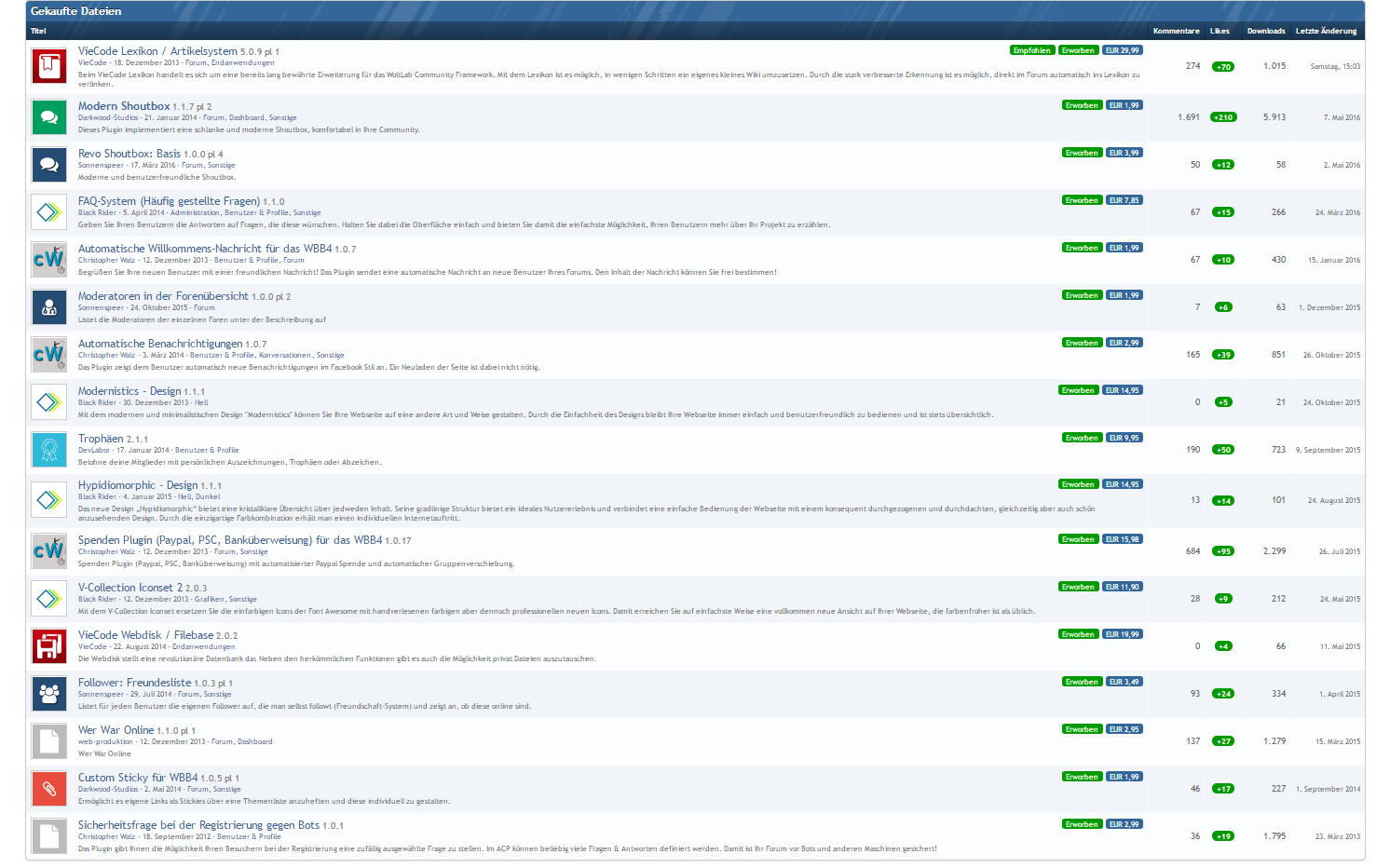
Task: Click the +210 likes badge
Action: 1222,117
